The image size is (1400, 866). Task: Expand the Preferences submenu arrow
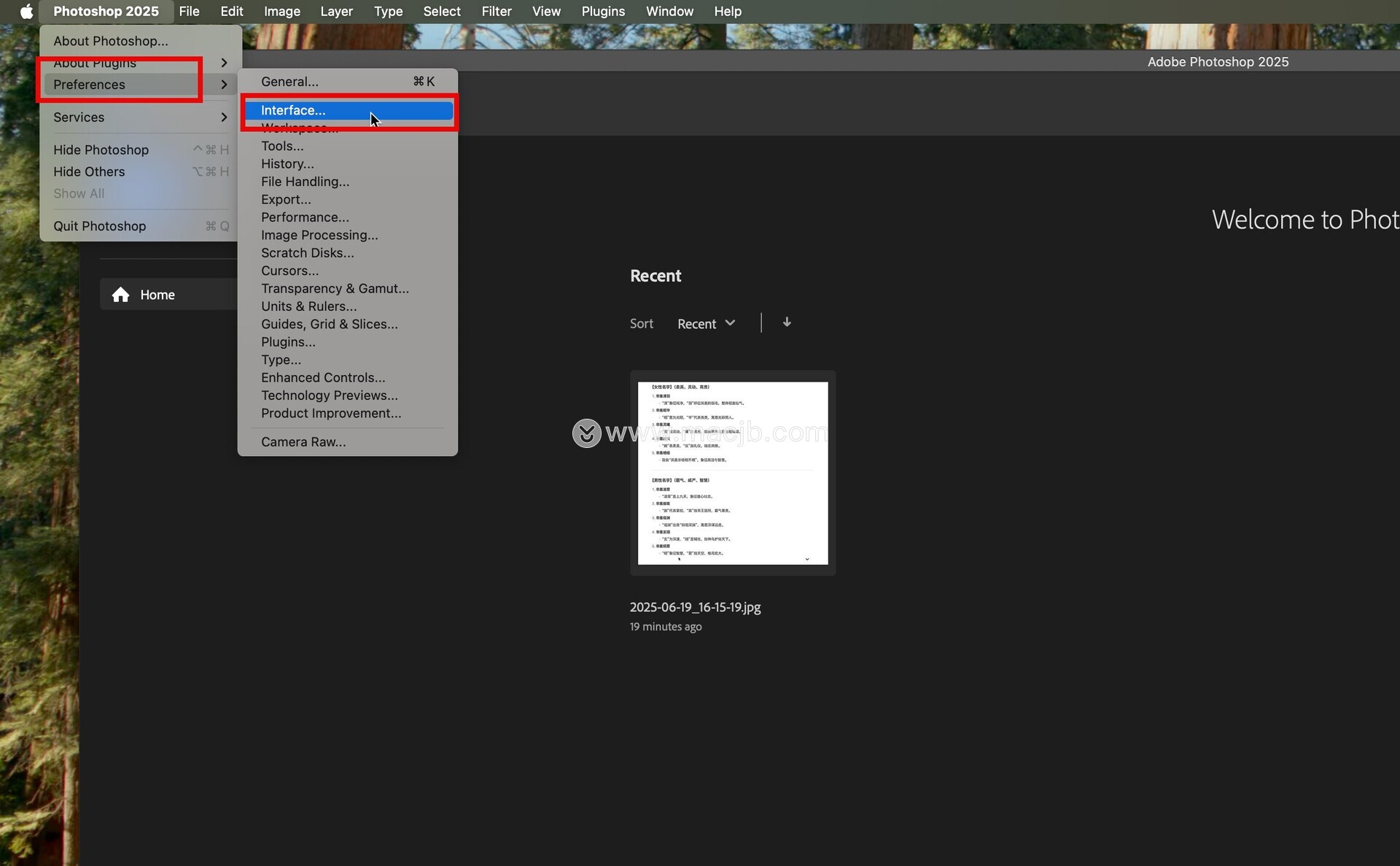(x=224, y=85)
